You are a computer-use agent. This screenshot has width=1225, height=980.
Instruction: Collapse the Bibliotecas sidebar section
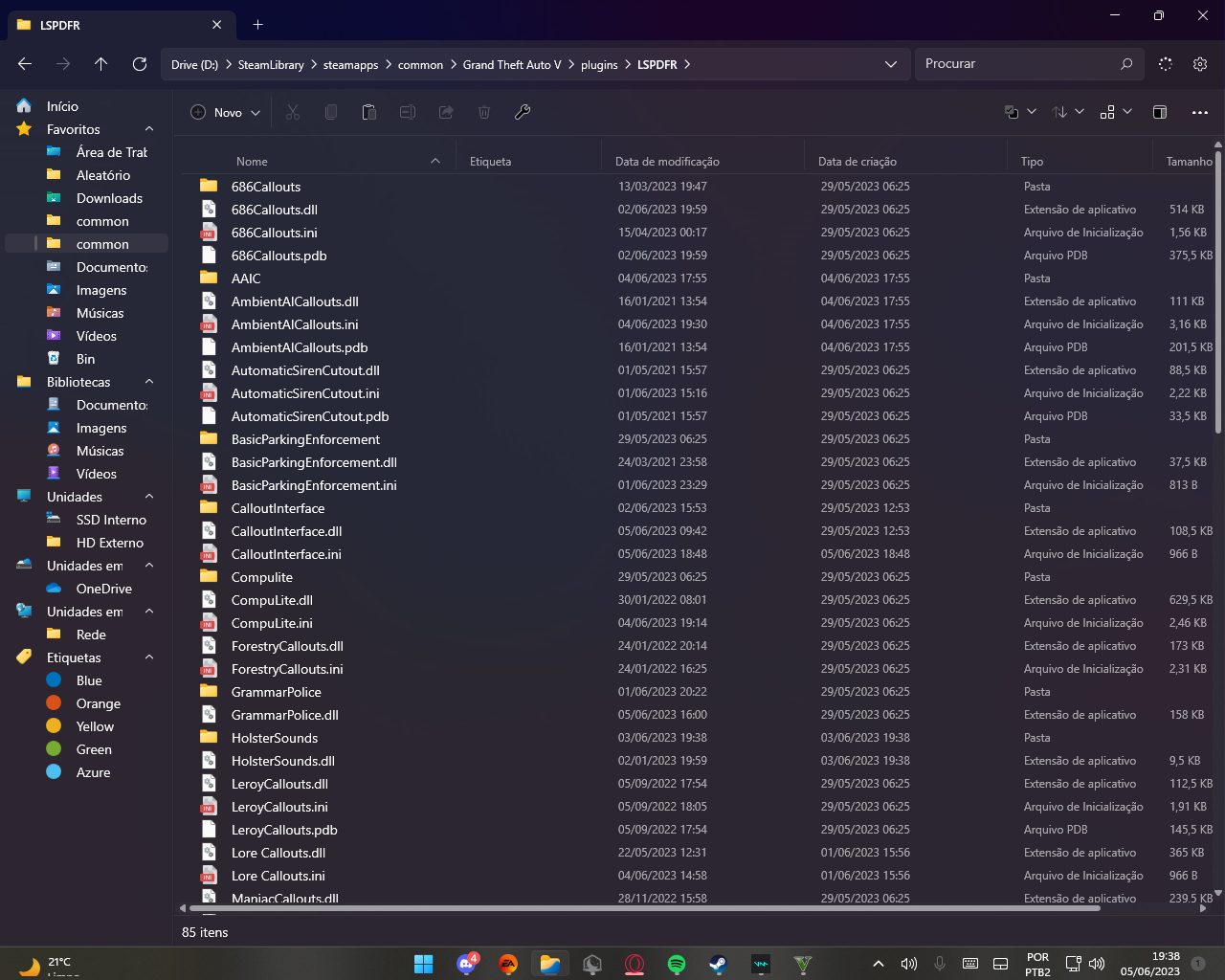[149, 382]
